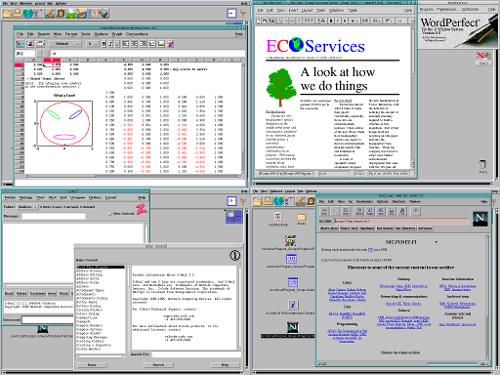Click the last colorful graph icon in spreadsheet toolbar

170,44
